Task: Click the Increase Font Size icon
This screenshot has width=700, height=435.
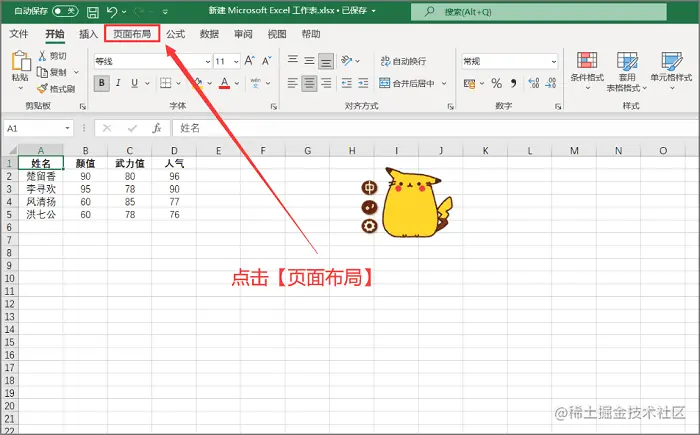Action: (250, 61)
